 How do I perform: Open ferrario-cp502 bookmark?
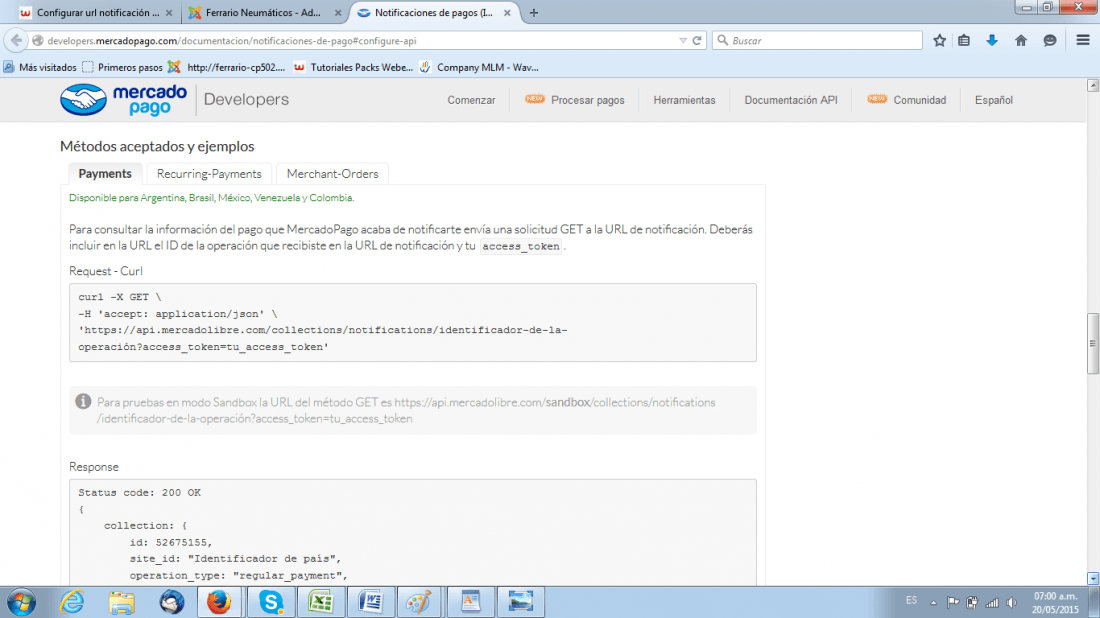227,67
